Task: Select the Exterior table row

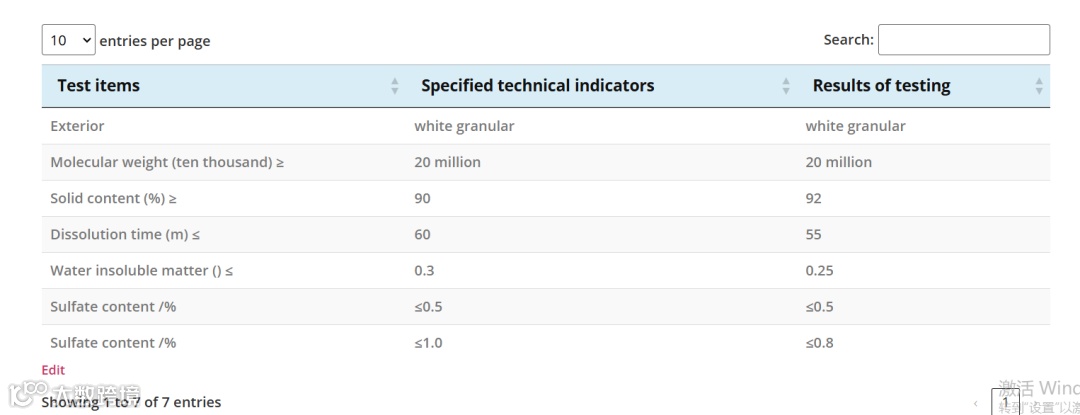Action: (x=546, y=126)
